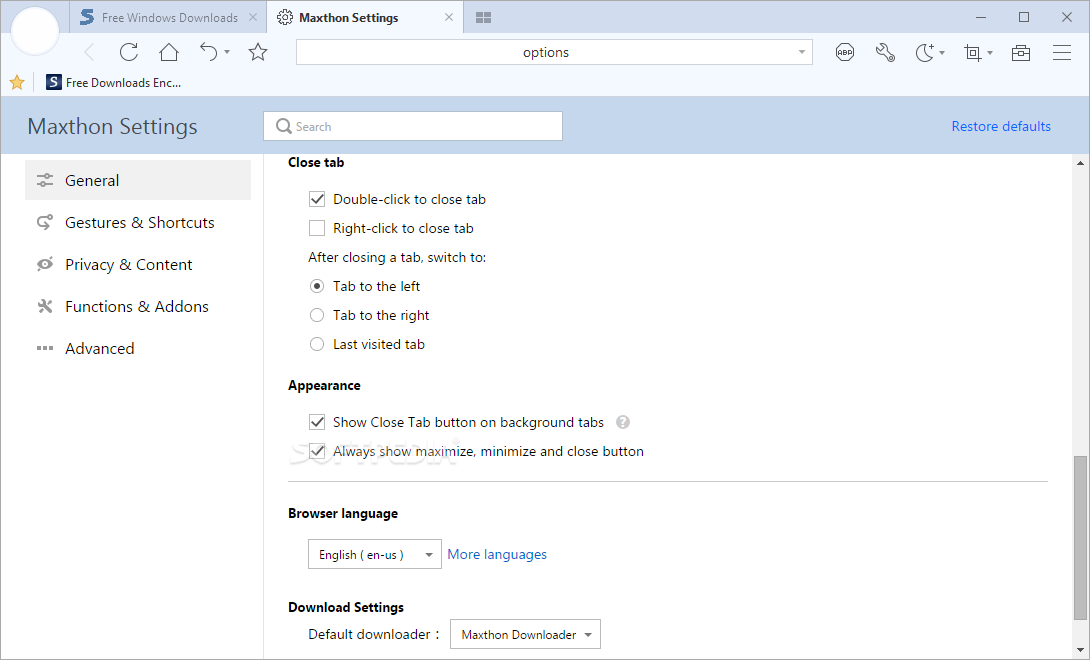
Task: Open Privacy & Content section
Action: coord(138,264)
